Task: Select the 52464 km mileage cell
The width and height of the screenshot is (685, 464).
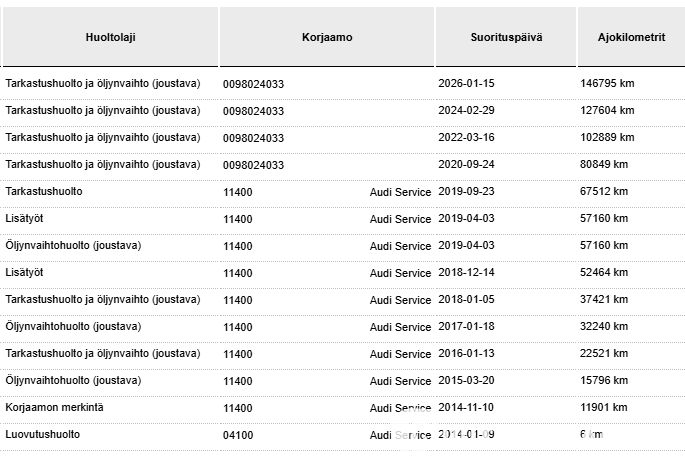Action: (x=605, y=272)
